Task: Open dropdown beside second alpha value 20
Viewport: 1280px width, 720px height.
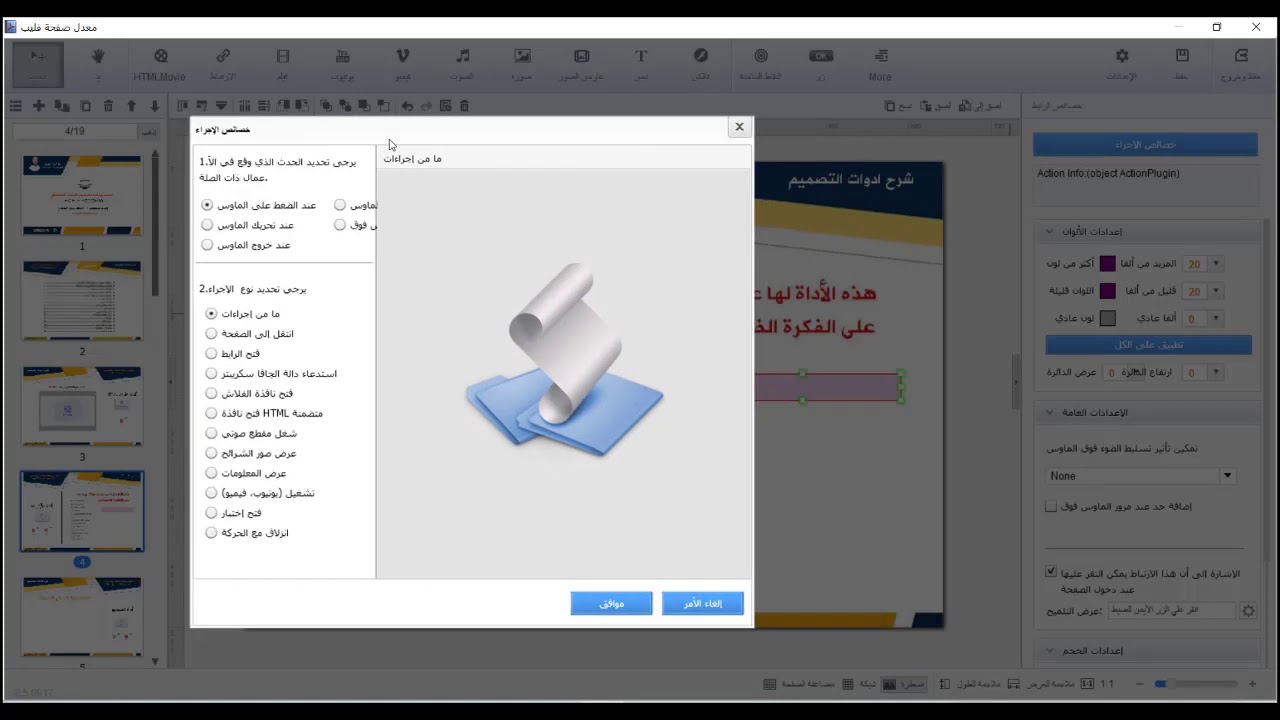Action: (1216, 292)
